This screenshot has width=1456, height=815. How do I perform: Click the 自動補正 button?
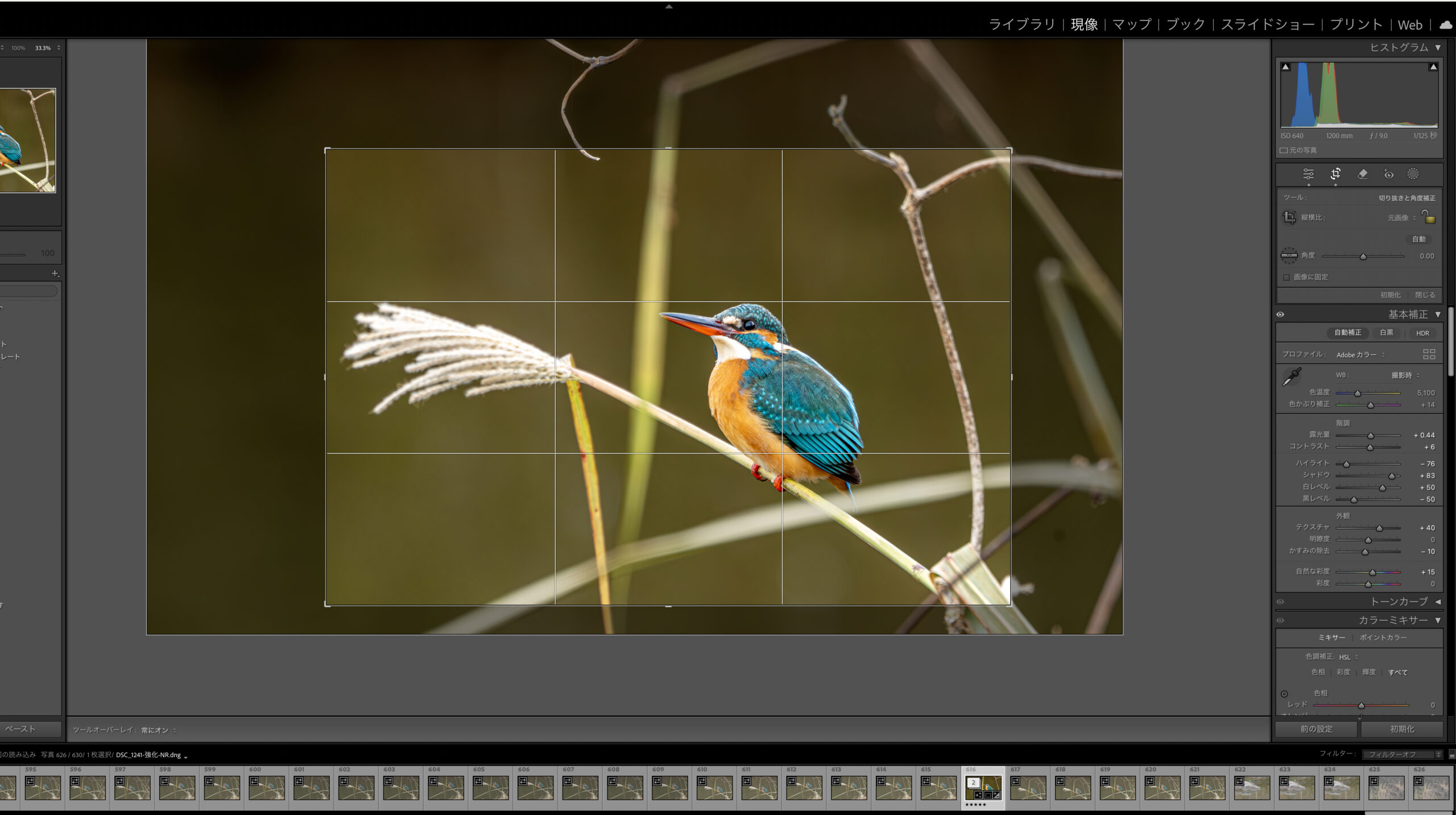click(x=1348, y=333)
